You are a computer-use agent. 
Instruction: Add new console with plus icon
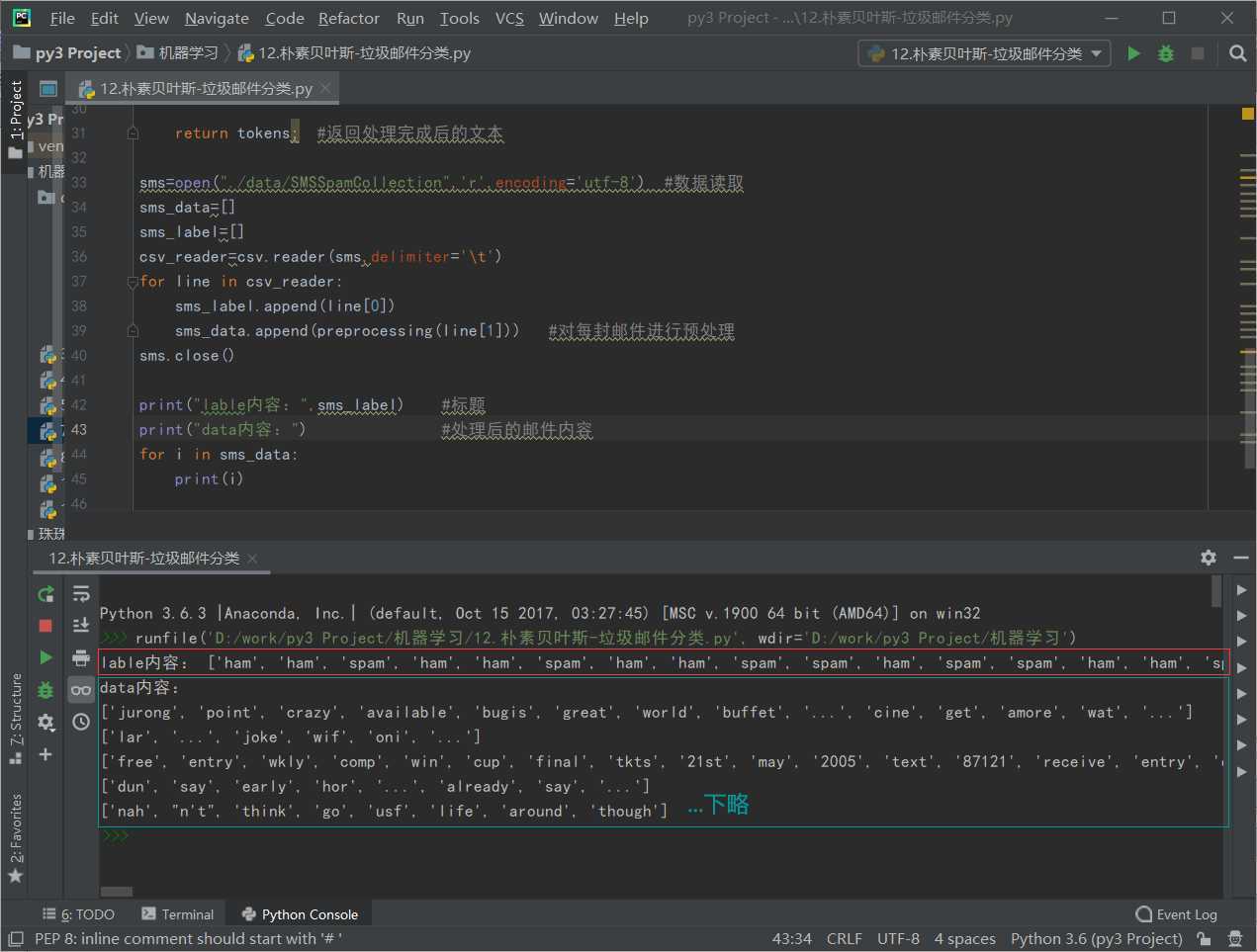coord(45,754)
